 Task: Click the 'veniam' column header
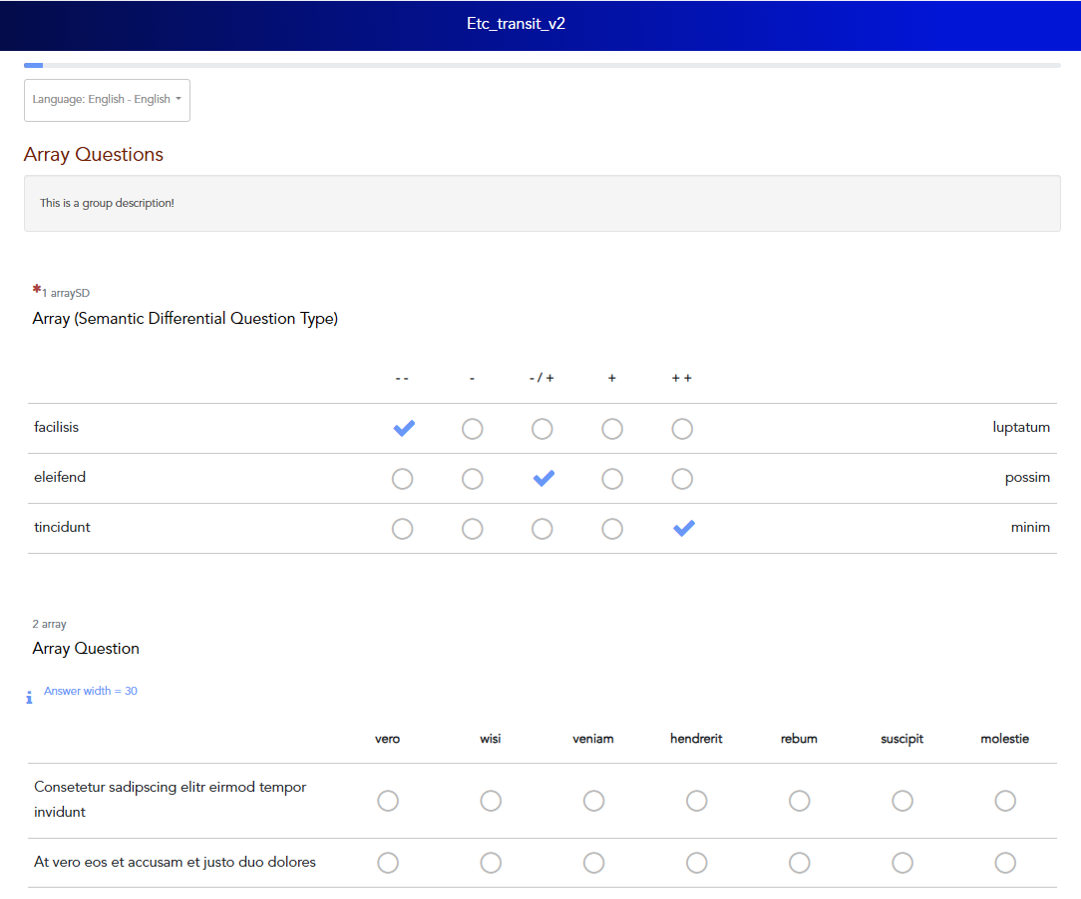pyautogui.click(x=593, y=739)
